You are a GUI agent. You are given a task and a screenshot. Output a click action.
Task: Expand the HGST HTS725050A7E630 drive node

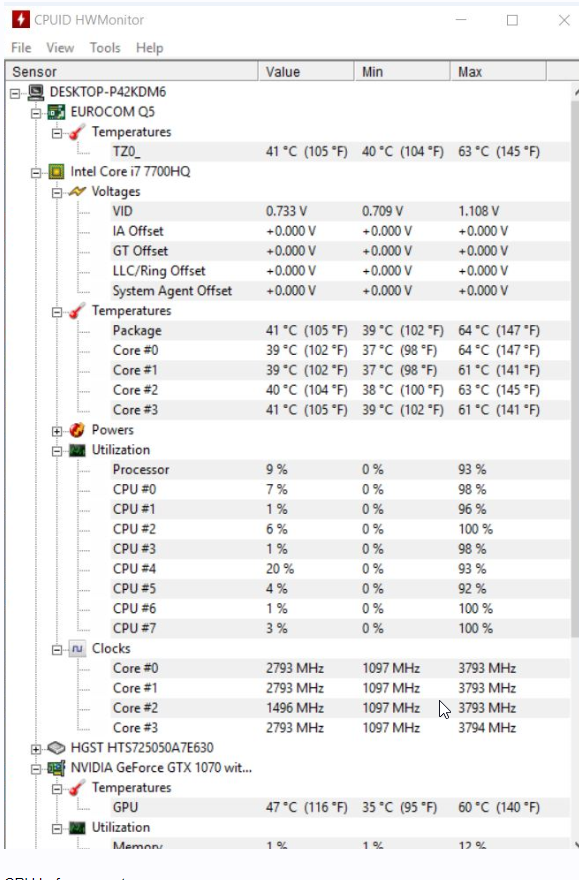coord(36,749)
